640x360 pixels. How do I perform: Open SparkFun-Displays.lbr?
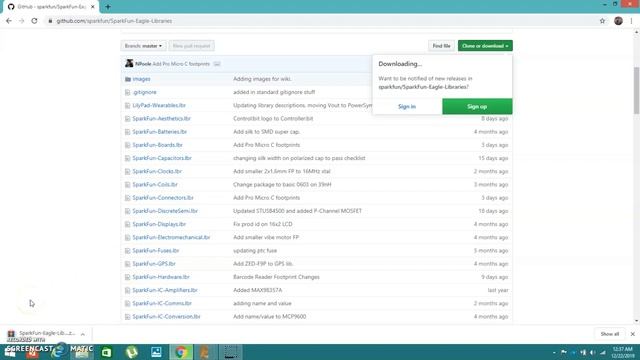159,224
